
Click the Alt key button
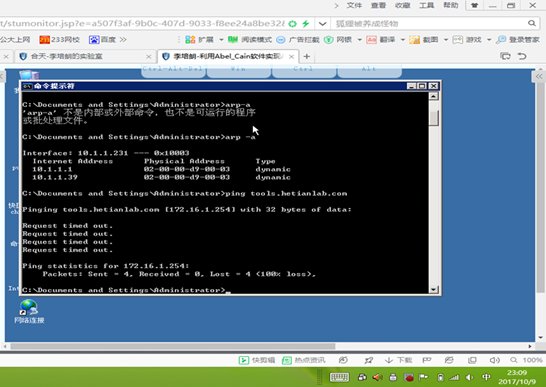(x=369, y=70)
